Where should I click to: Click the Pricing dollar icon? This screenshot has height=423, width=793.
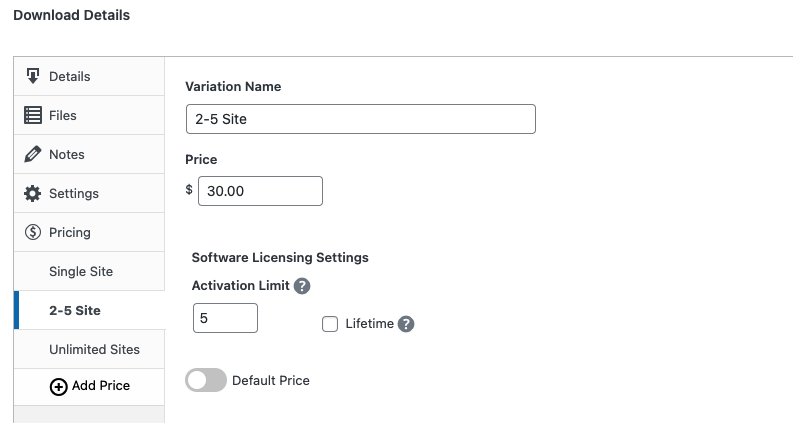coord(32,232)
